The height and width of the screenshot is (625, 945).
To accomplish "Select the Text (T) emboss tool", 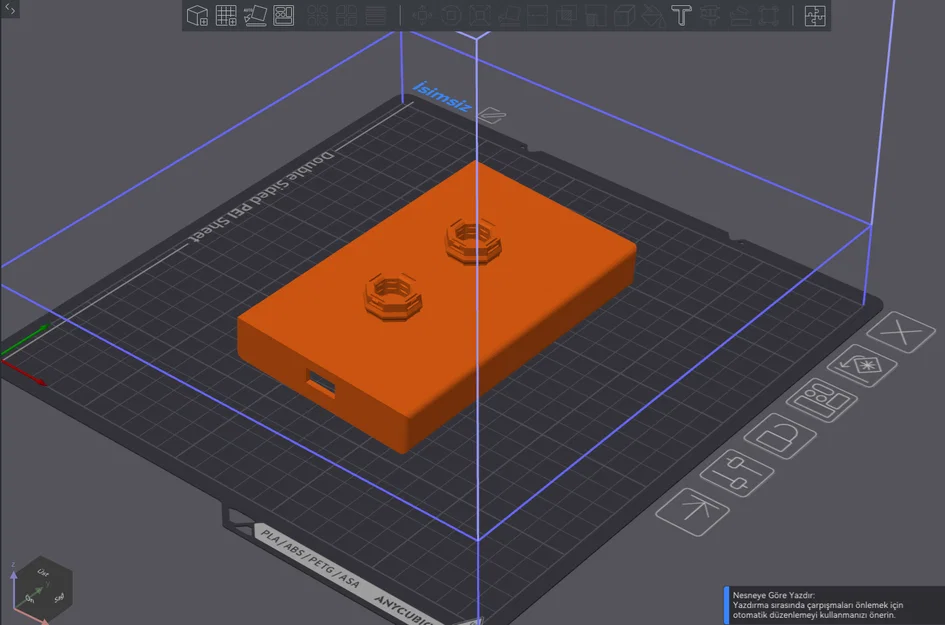I will point(681,16).
